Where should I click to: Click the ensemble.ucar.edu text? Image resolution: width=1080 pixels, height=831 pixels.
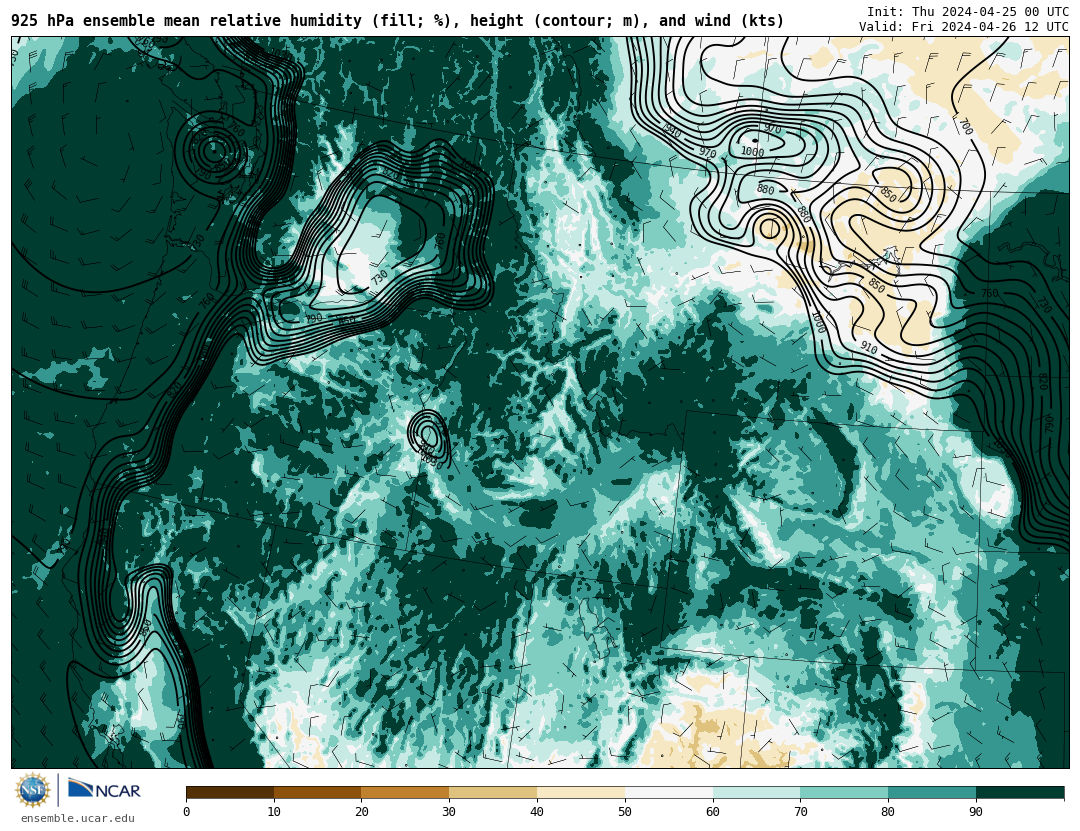78,819
